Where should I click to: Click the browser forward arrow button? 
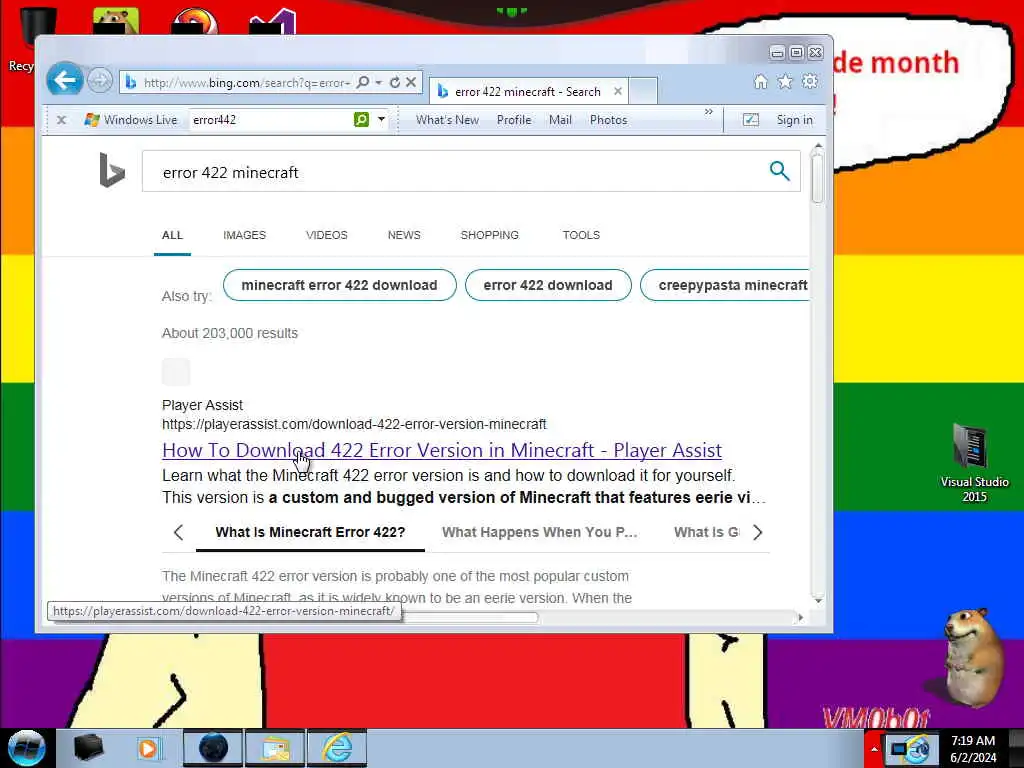[100, 81]
